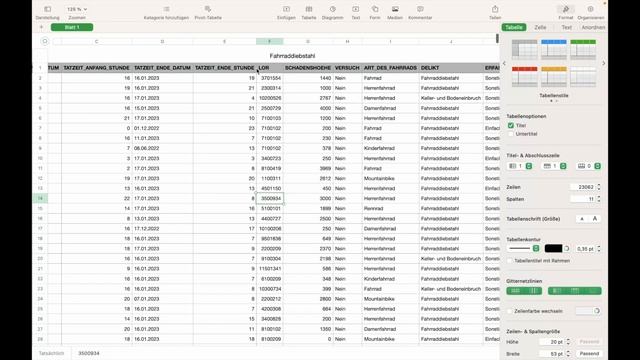The image size is (640, 360).
Task: Click the Organisieren toolbar icon
Action: pyautogui.click(x=590, y=9)
